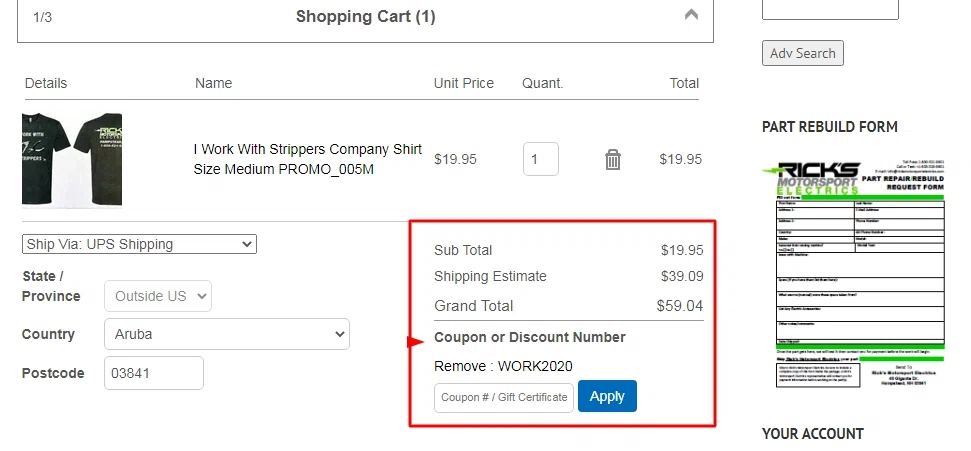
Task: Click the Shopping Cart (1) header
Action: click(365, 17)
